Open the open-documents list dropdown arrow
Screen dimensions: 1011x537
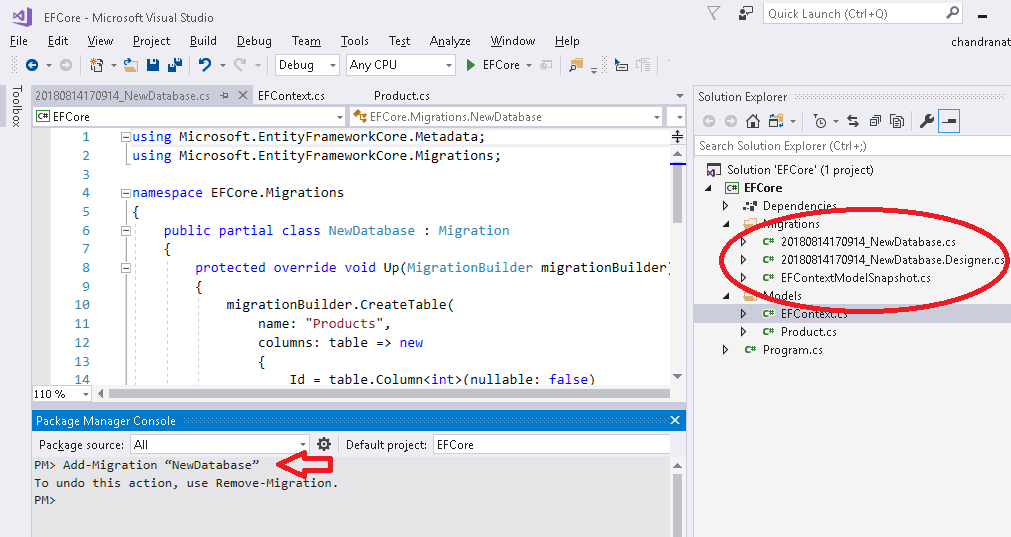[679, 95]
